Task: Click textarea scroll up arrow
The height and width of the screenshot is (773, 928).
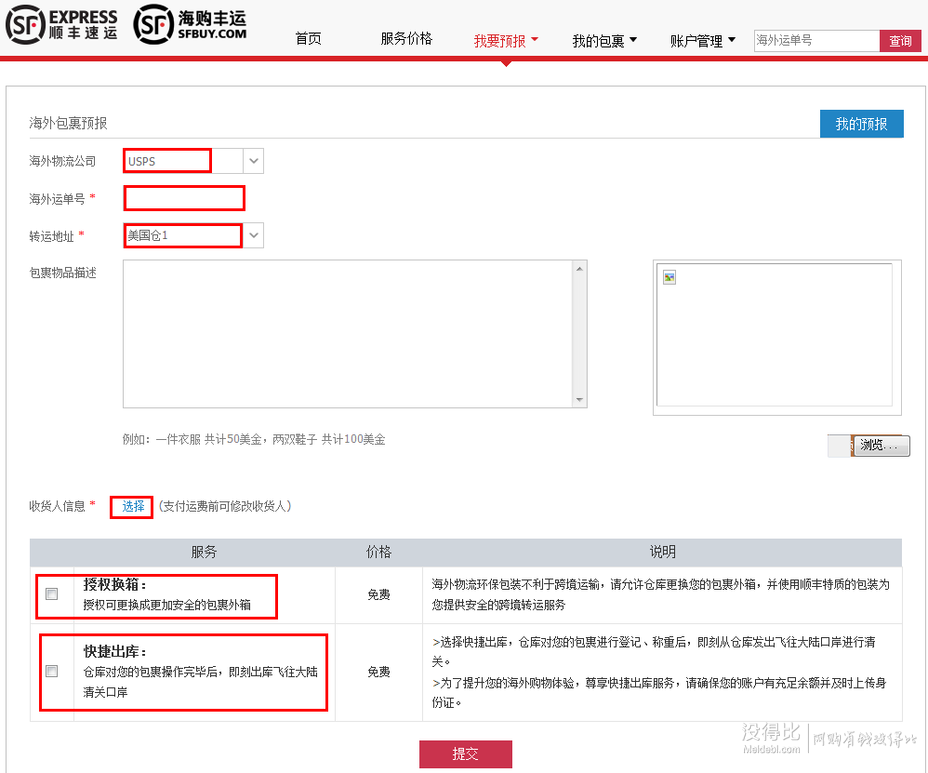Action: point(579,268)
